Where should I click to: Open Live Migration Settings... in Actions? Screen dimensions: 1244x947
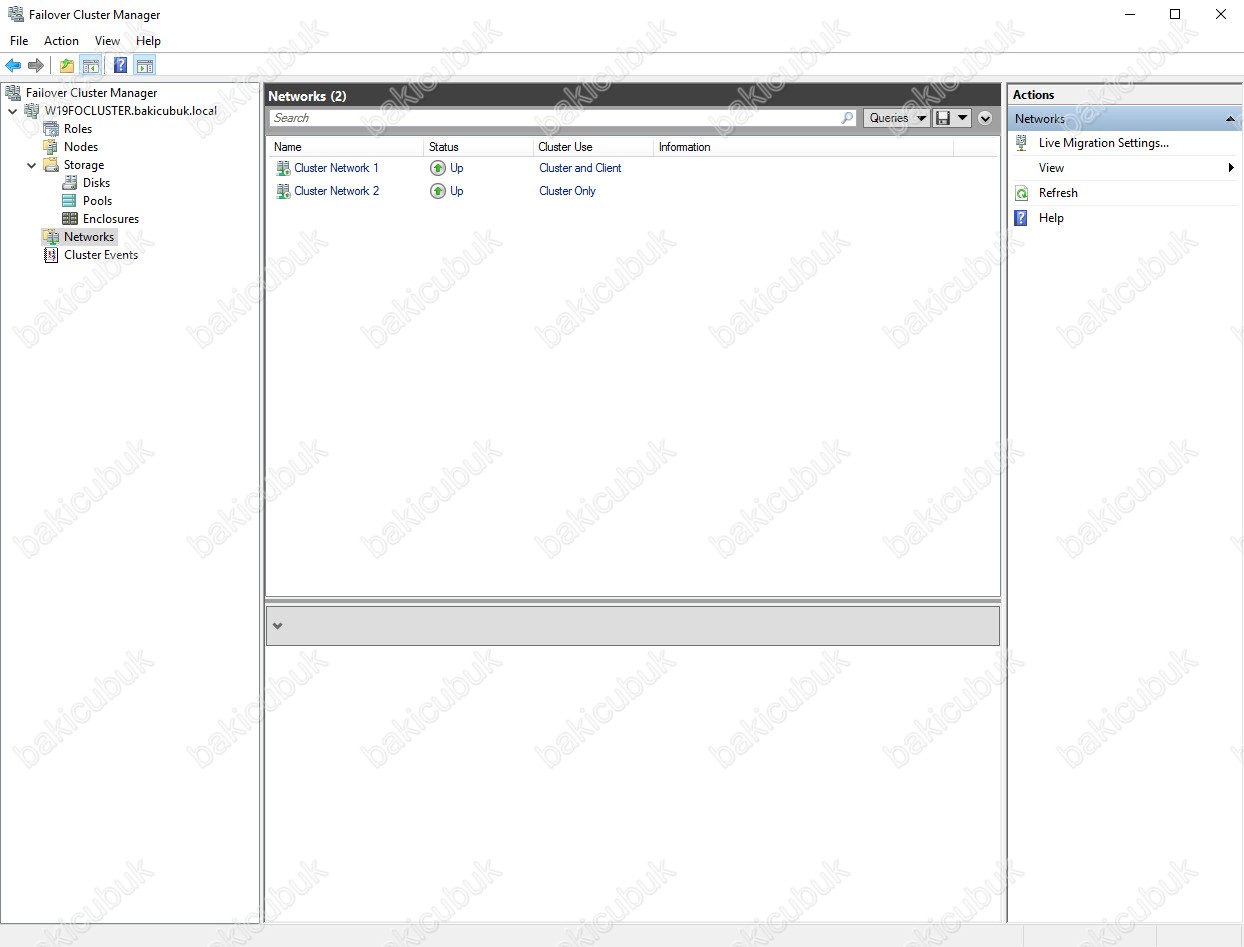[x=1103, y=143]
